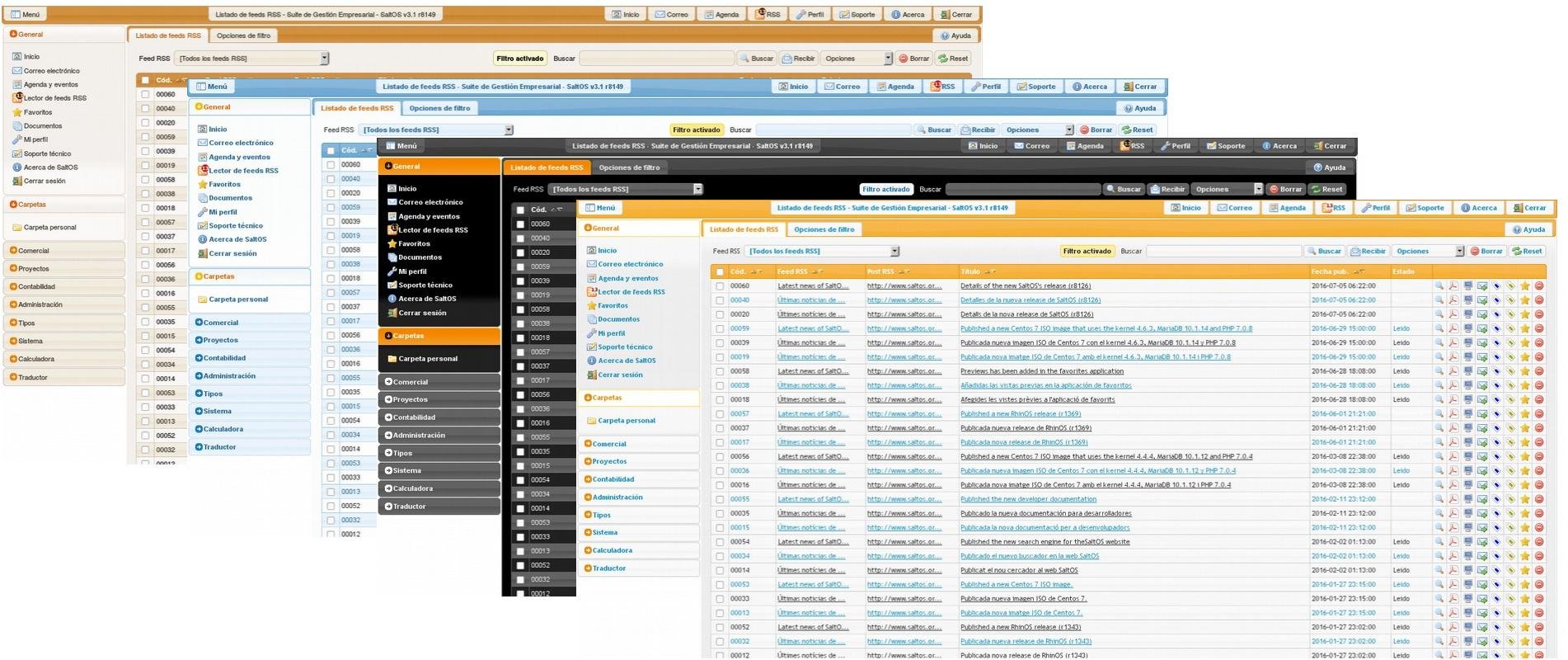Viewport: 1568px width, 660px height.
Task: Expand Contabilidad section in front window sidebar
Action: pyautogui.click(x=640, y=479)
